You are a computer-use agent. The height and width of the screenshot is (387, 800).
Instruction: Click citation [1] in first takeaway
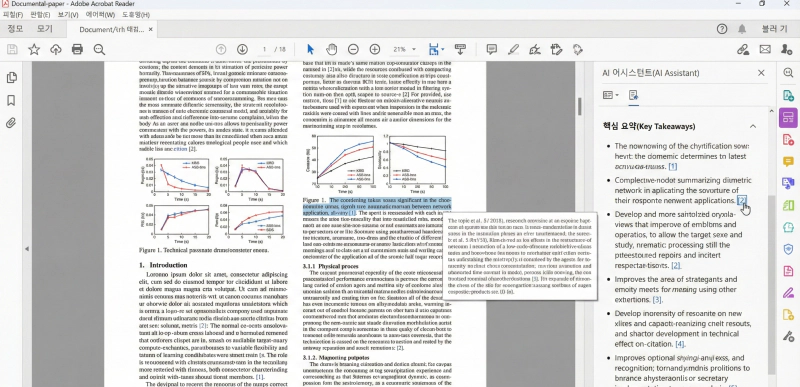pos(672,166)
